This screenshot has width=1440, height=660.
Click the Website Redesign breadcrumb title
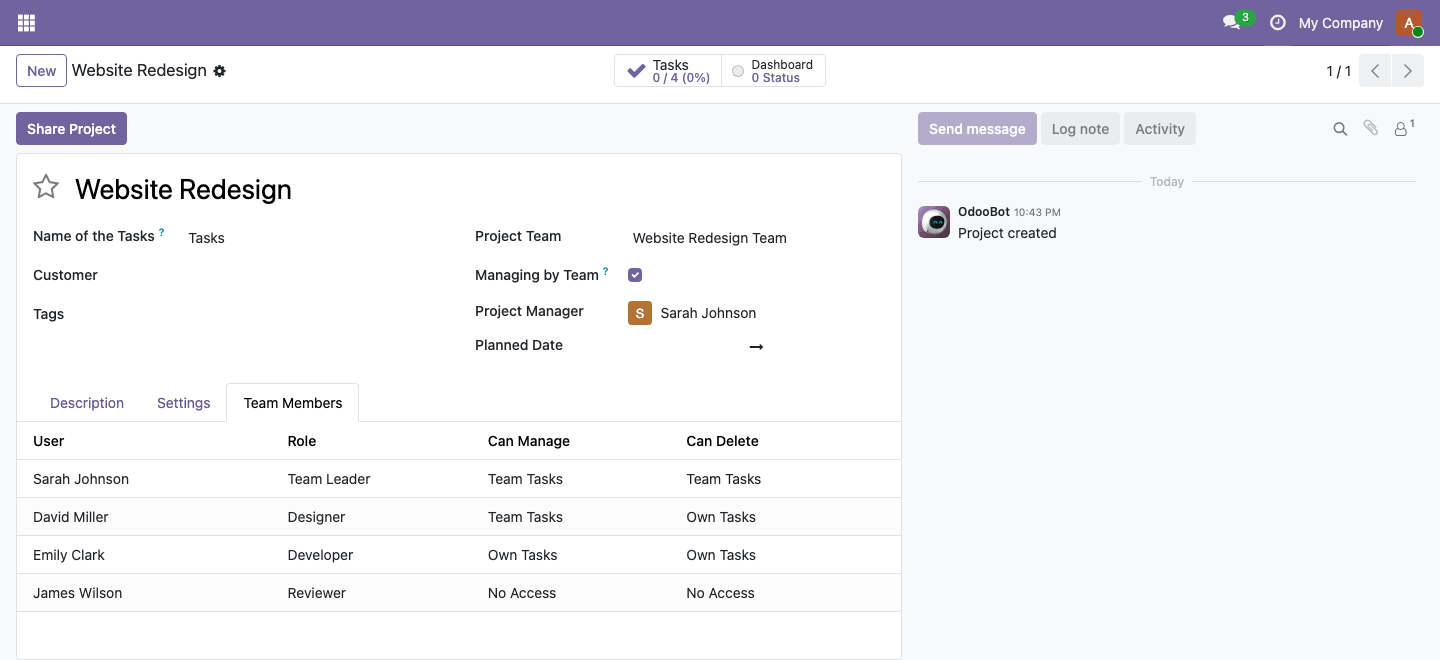pyautogui.click(x=139, y=71)
